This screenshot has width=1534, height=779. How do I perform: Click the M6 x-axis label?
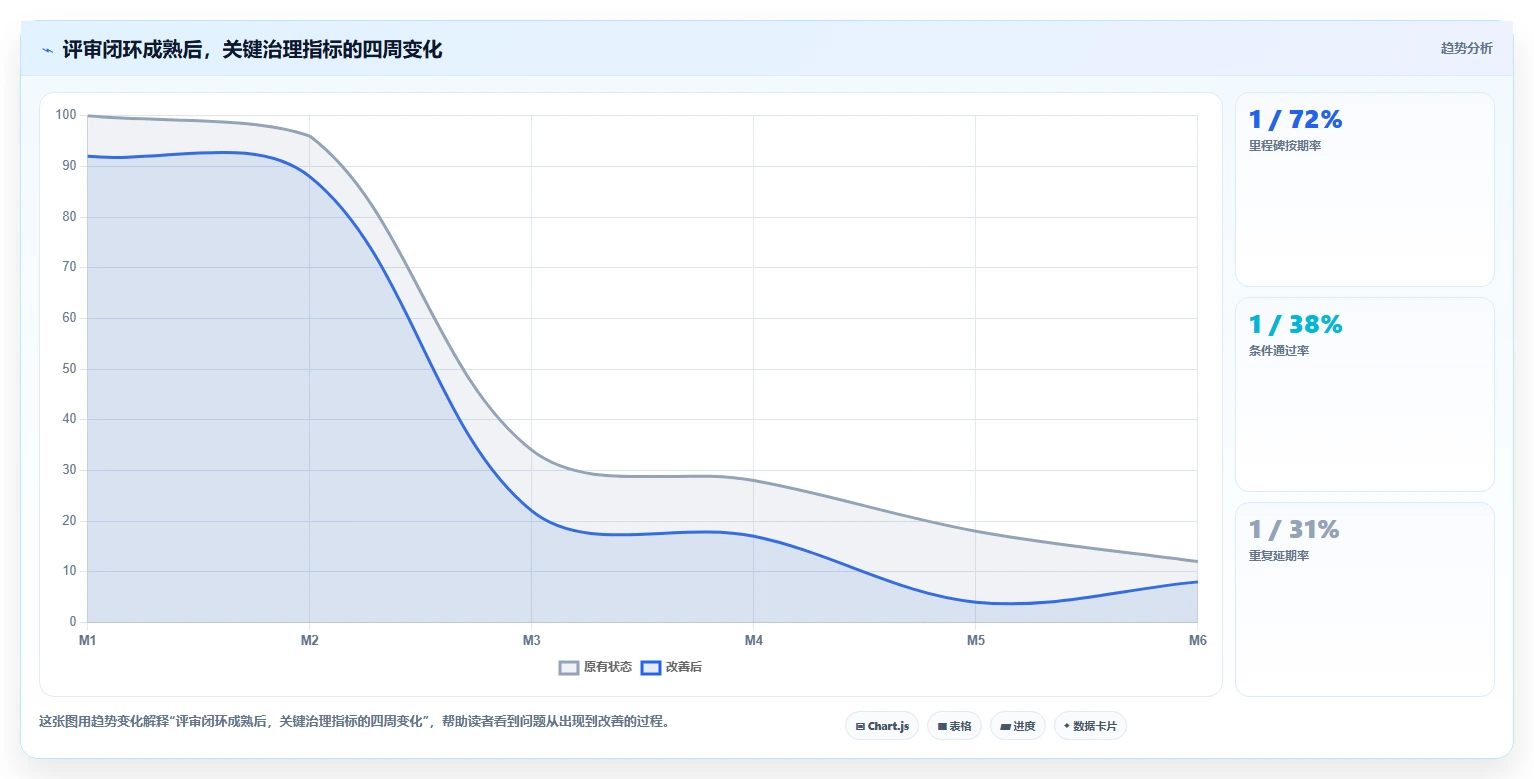point(1197,640)
